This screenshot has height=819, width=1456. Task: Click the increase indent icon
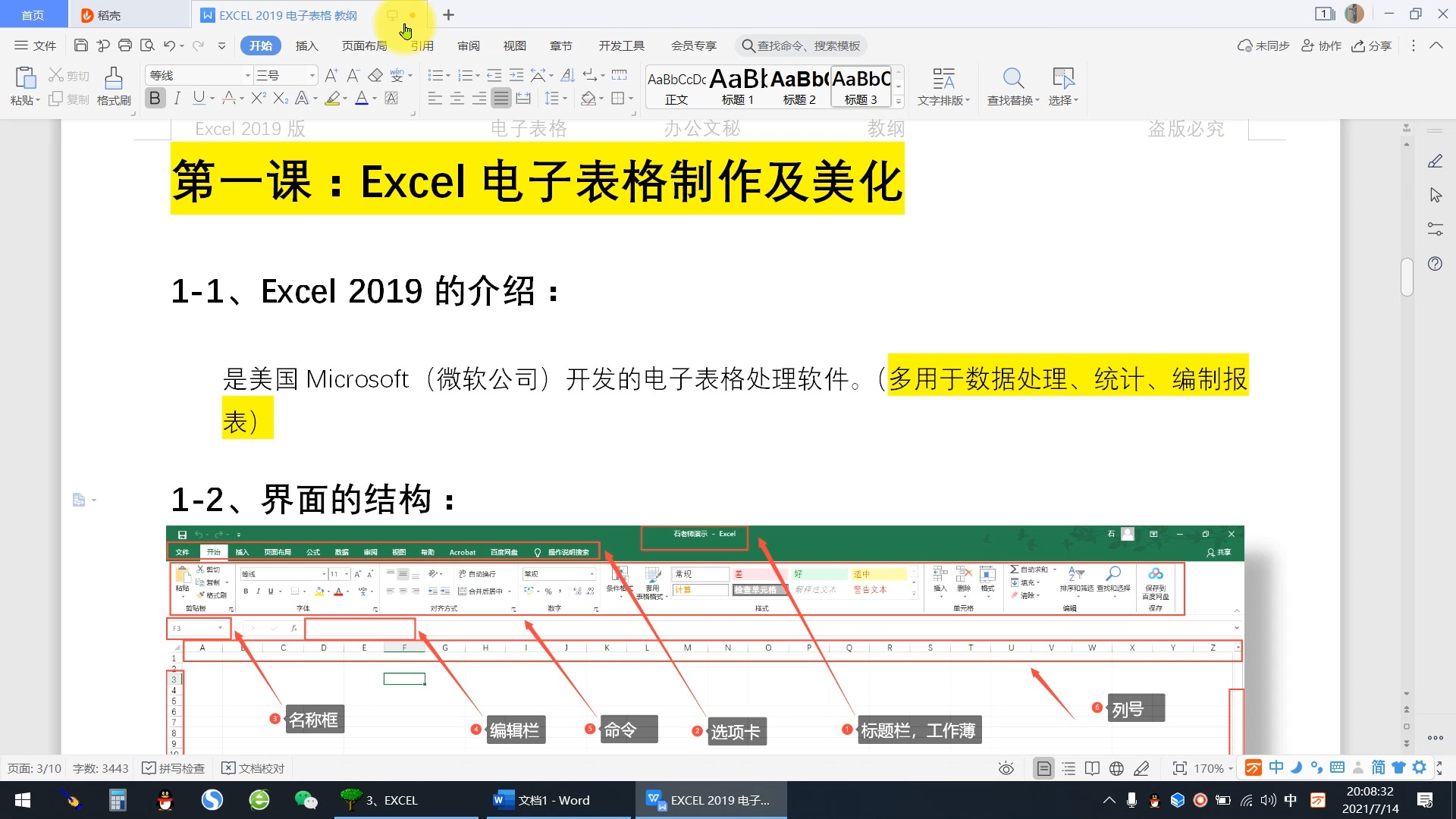(x=516, y=75)
